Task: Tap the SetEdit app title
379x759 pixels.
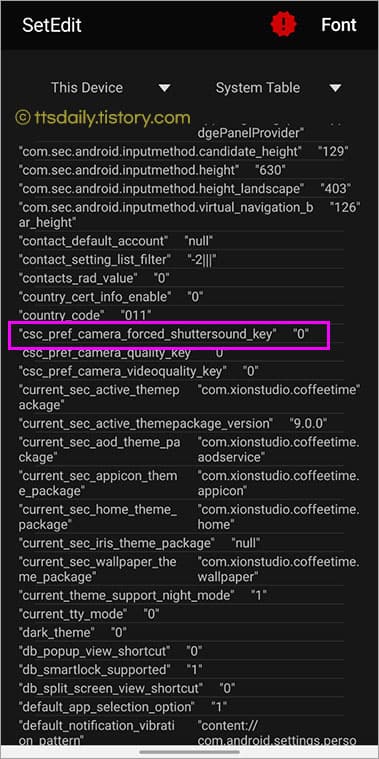Action: point(52,25)
